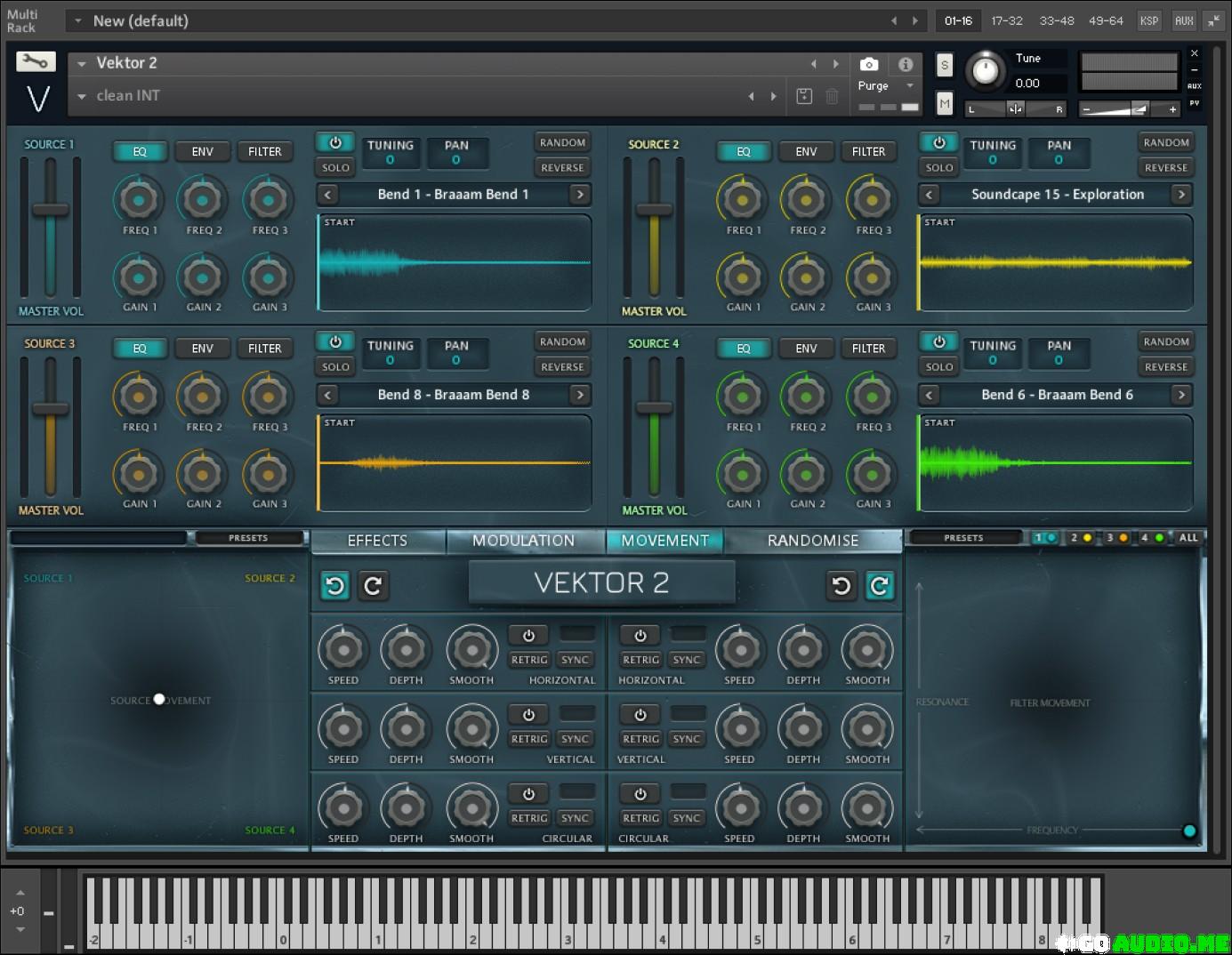This screenshot has height=955, width=1232.
Task: Open the Vektor 2 instrument dropdown
Action: coord(82,63)
